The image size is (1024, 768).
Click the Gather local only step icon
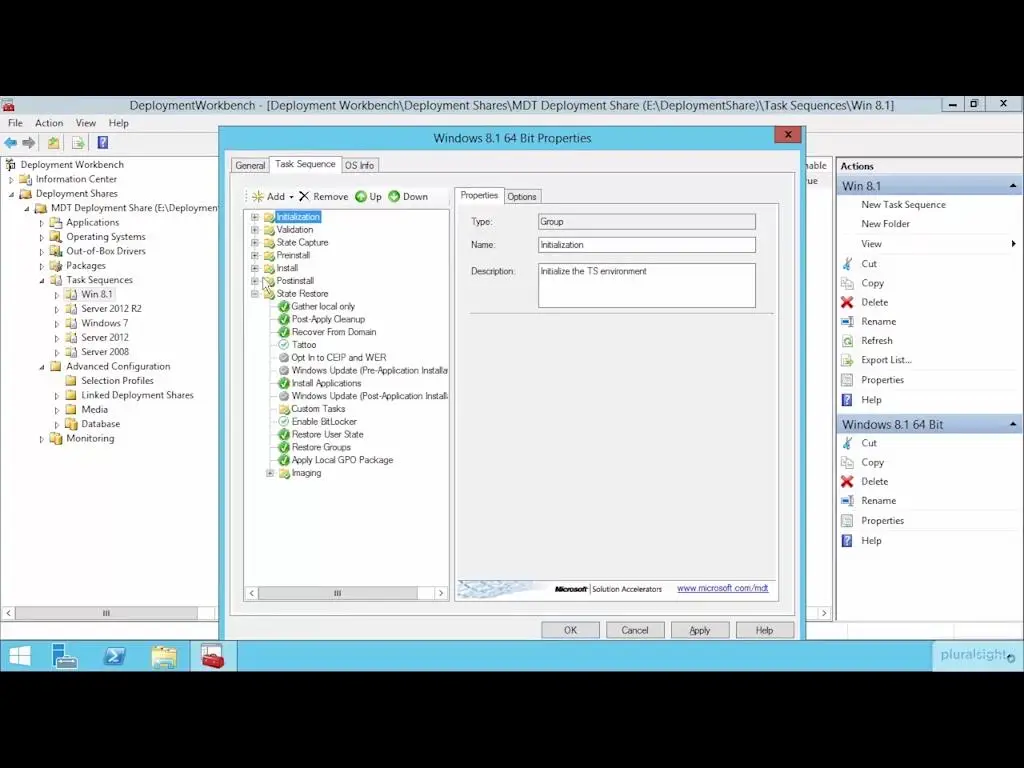(283, 306)
